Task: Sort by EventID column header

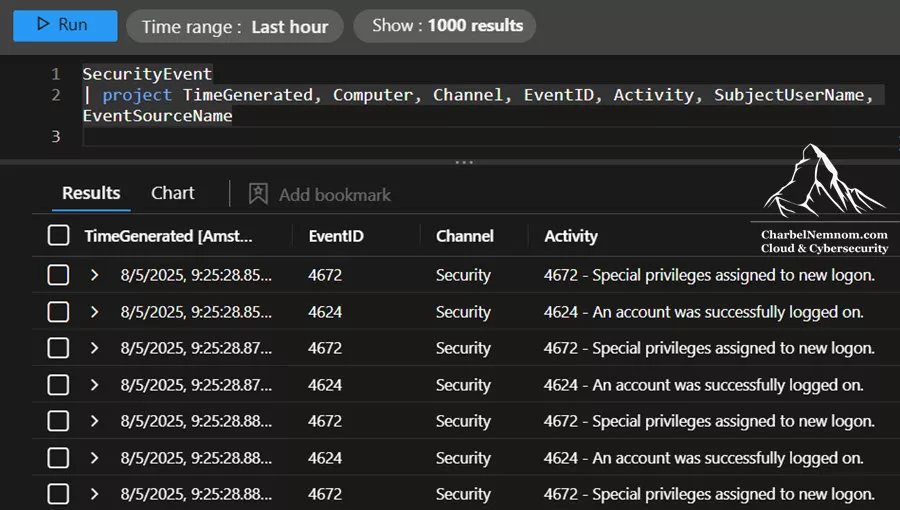Action: pos(336,236)
